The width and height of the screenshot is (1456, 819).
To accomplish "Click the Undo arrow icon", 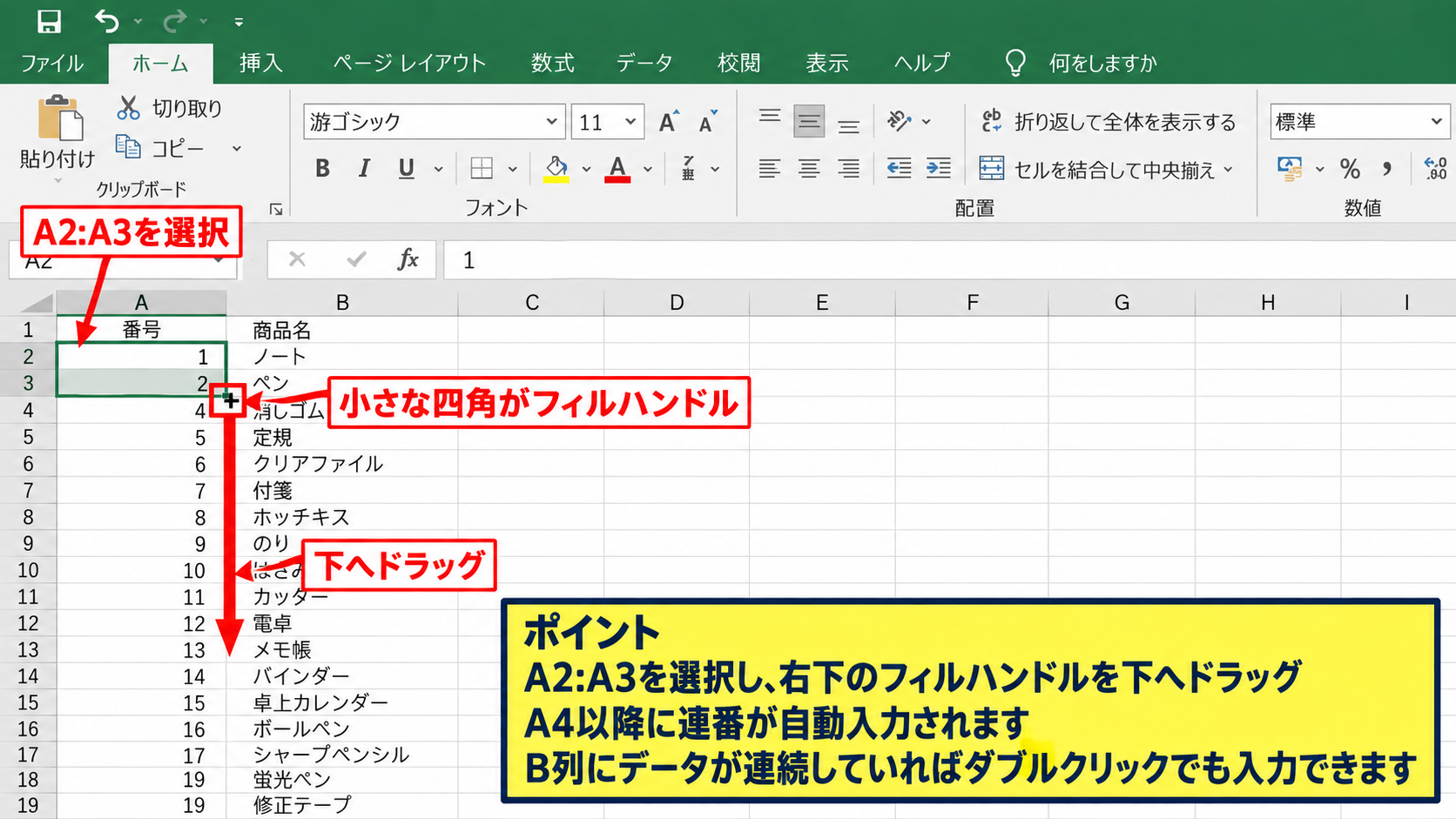I will tap(107, 21).
